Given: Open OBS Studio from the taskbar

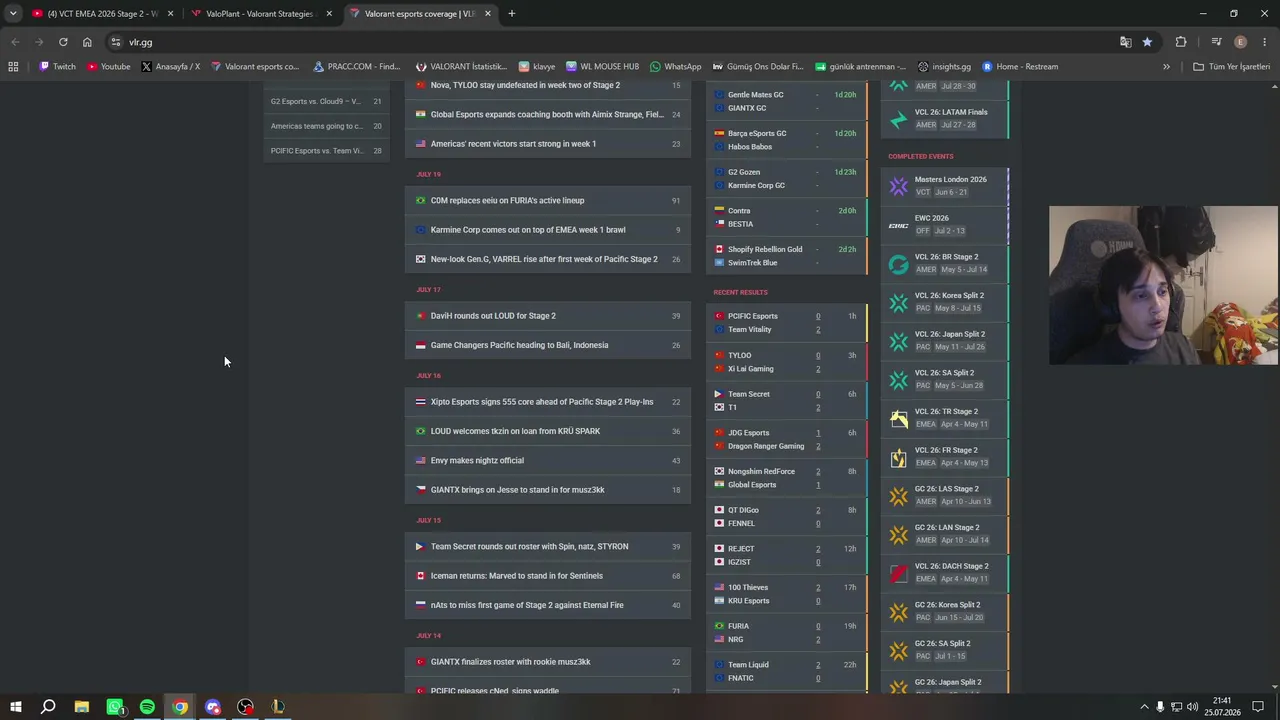Looking at the screenshot, I should 245,707.
